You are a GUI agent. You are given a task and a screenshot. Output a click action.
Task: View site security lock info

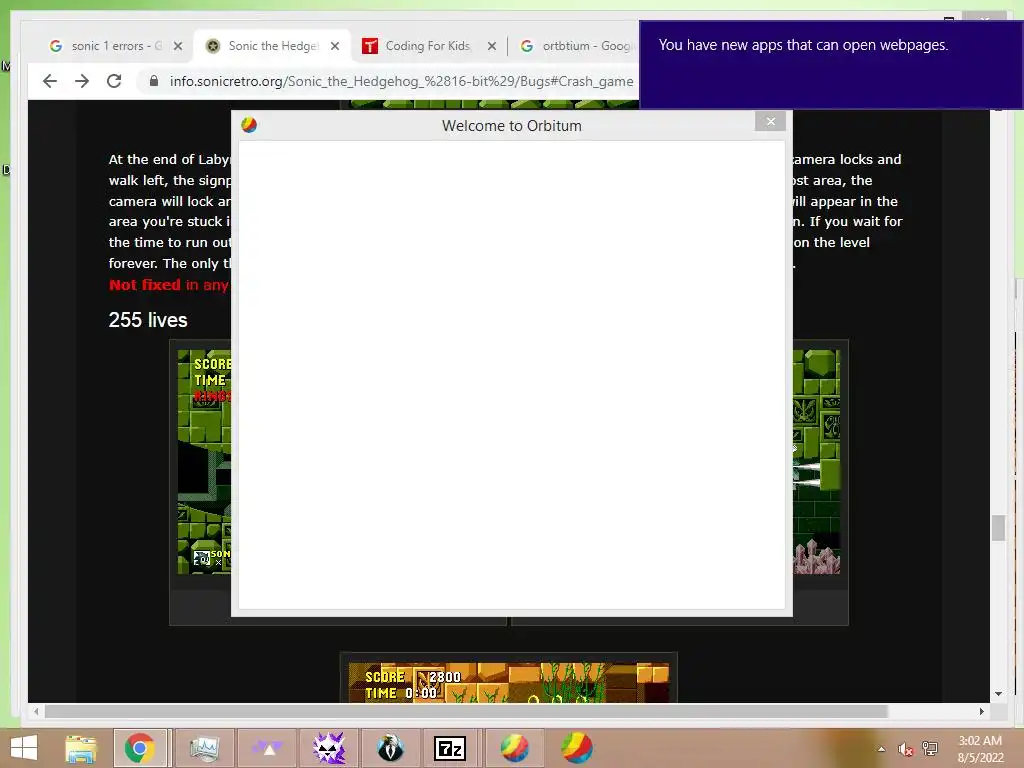[x=153, y=81]
